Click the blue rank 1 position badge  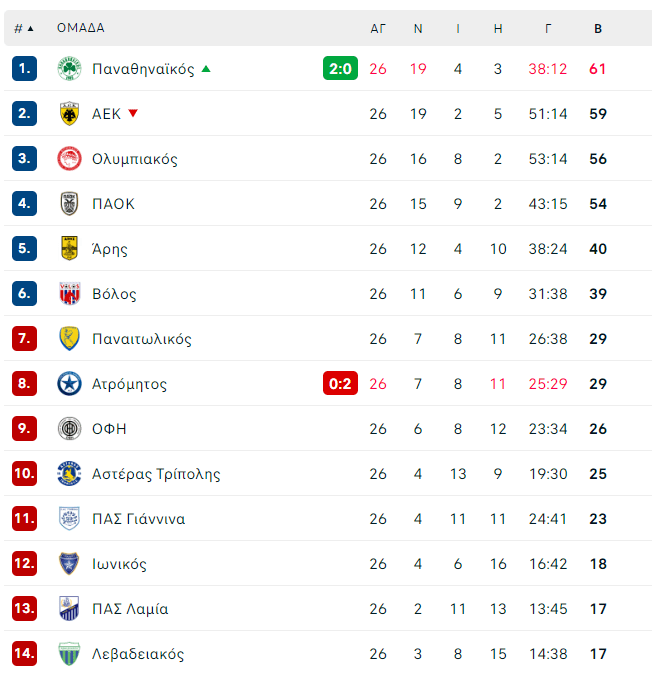click(x=25, y=69)
